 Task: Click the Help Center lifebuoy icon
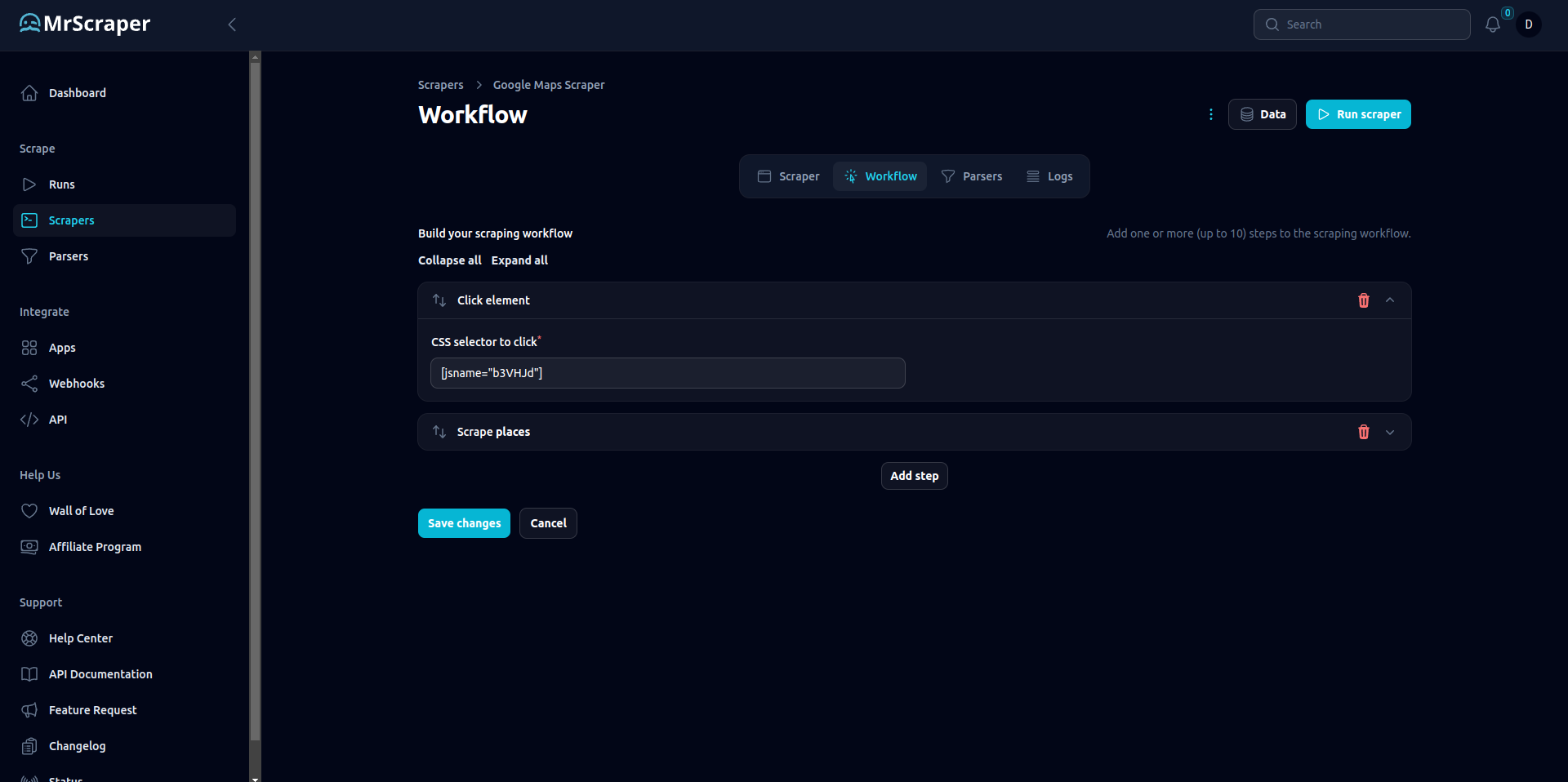29,638
